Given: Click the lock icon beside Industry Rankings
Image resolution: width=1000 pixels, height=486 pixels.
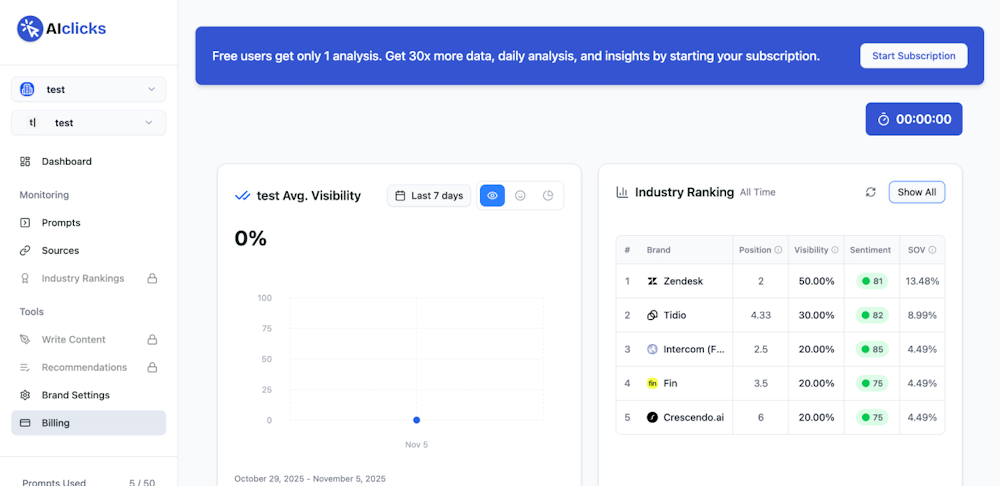Looking at the screenshot, I should (x=152, y=278).
